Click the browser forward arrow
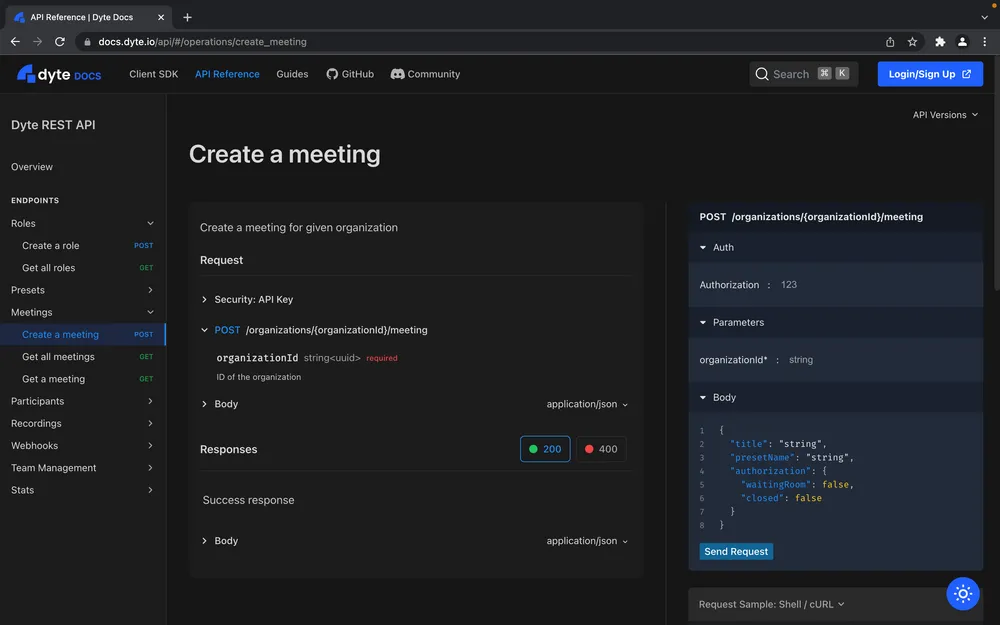Screen dimensions: 1000x625 38,41
